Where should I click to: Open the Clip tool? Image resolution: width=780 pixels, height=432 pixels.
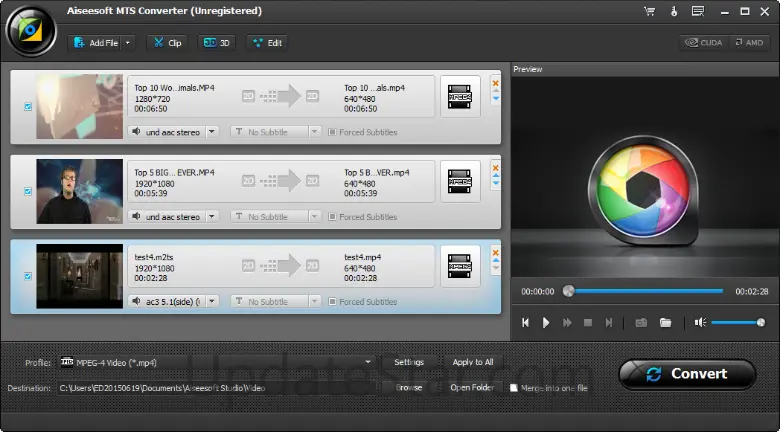tap(167, 43)
